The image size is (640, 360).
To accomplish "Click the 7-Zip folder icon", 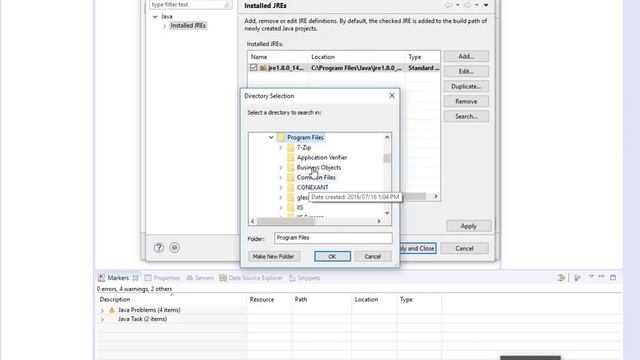I will tap(290, 147).
